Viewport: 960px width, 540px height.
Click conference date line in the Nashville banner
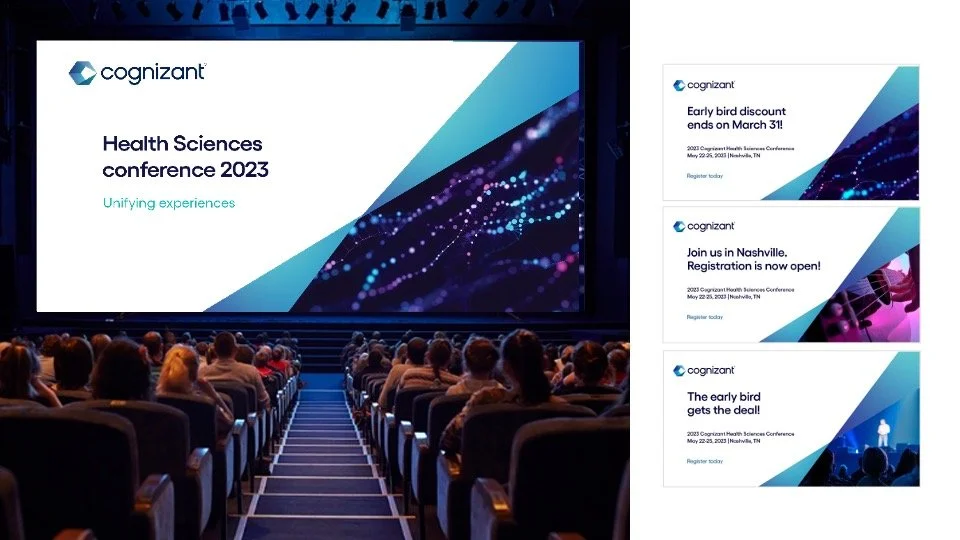point(723,297)
